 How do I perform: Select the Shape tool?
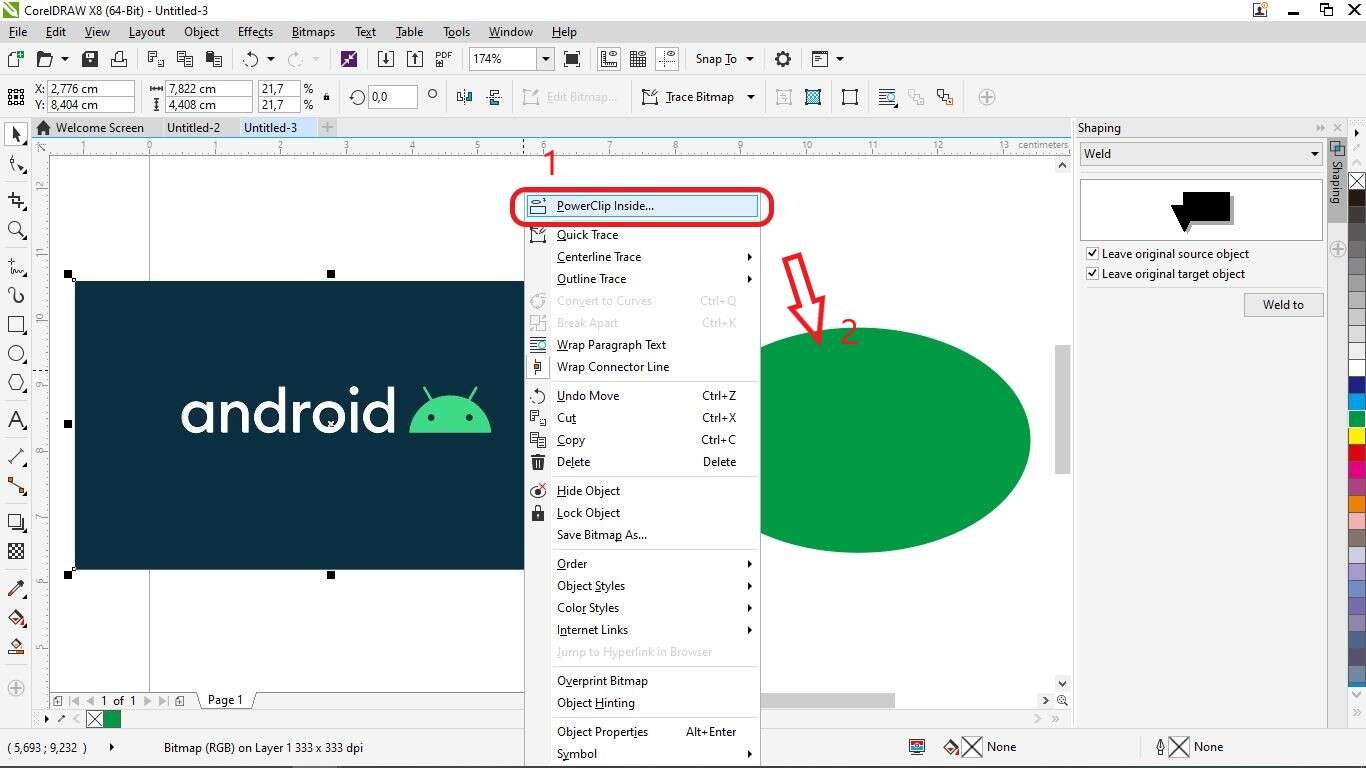coord(15,164)
